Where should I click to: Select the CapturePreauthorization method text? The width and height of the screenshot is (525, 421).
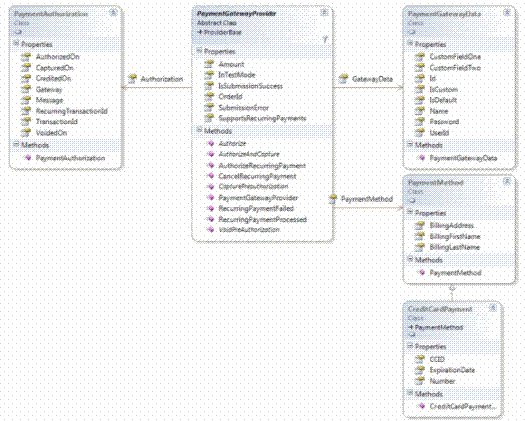coord(253,186)
